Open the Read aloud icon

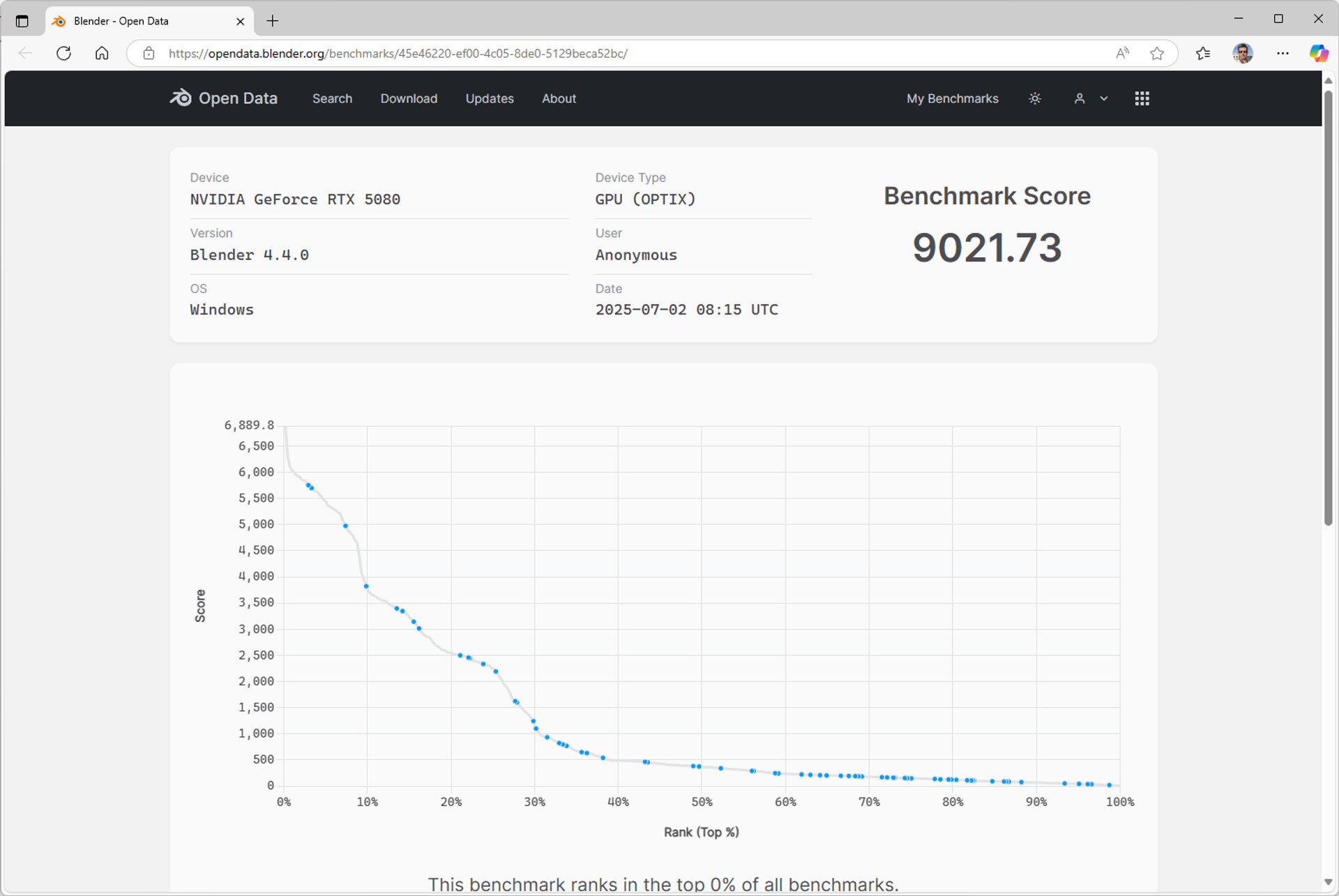coord(1122,53)
